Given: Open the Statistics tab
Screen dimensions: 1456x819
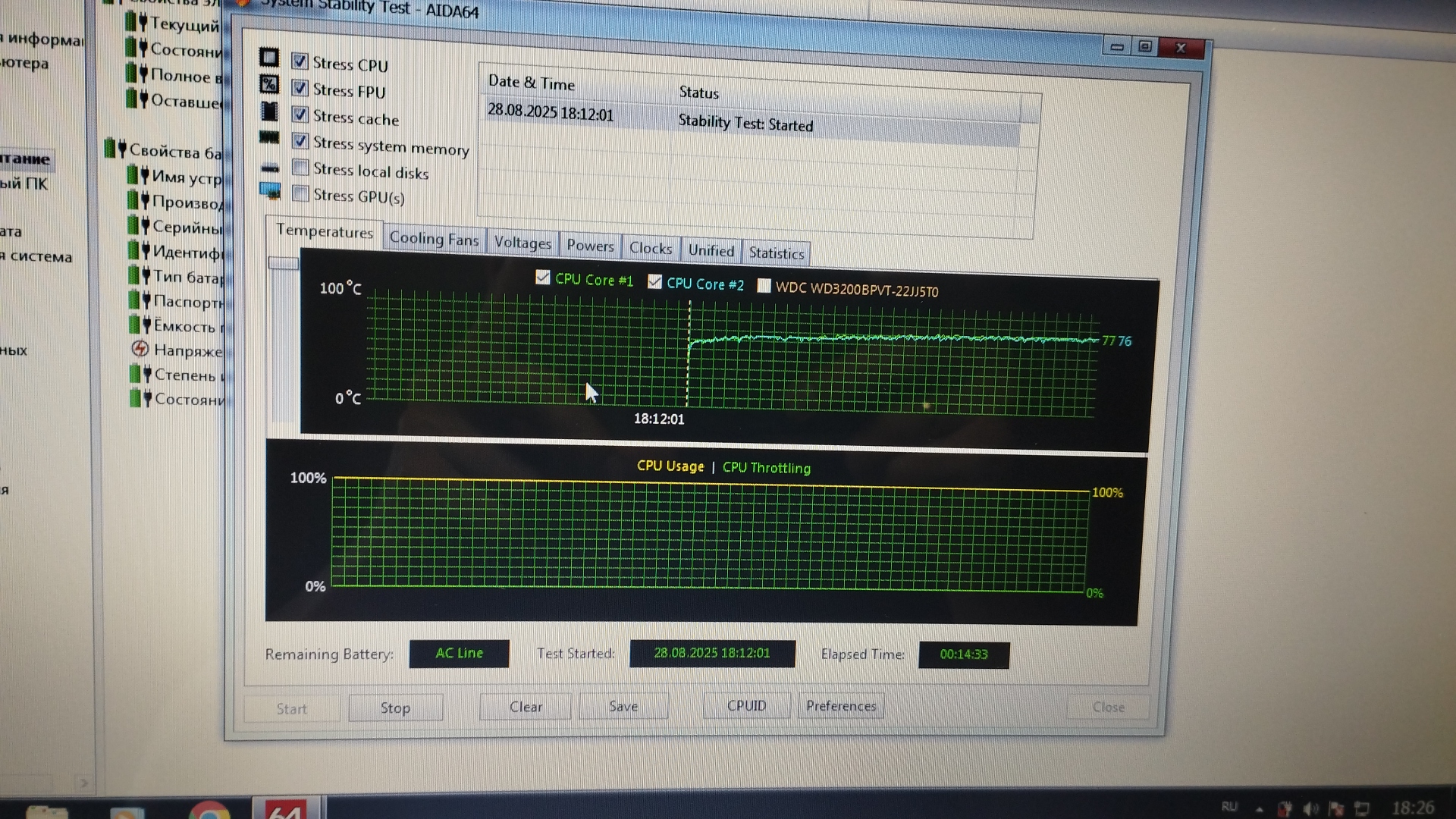Looking at the screenshot, I should (776, 253).
